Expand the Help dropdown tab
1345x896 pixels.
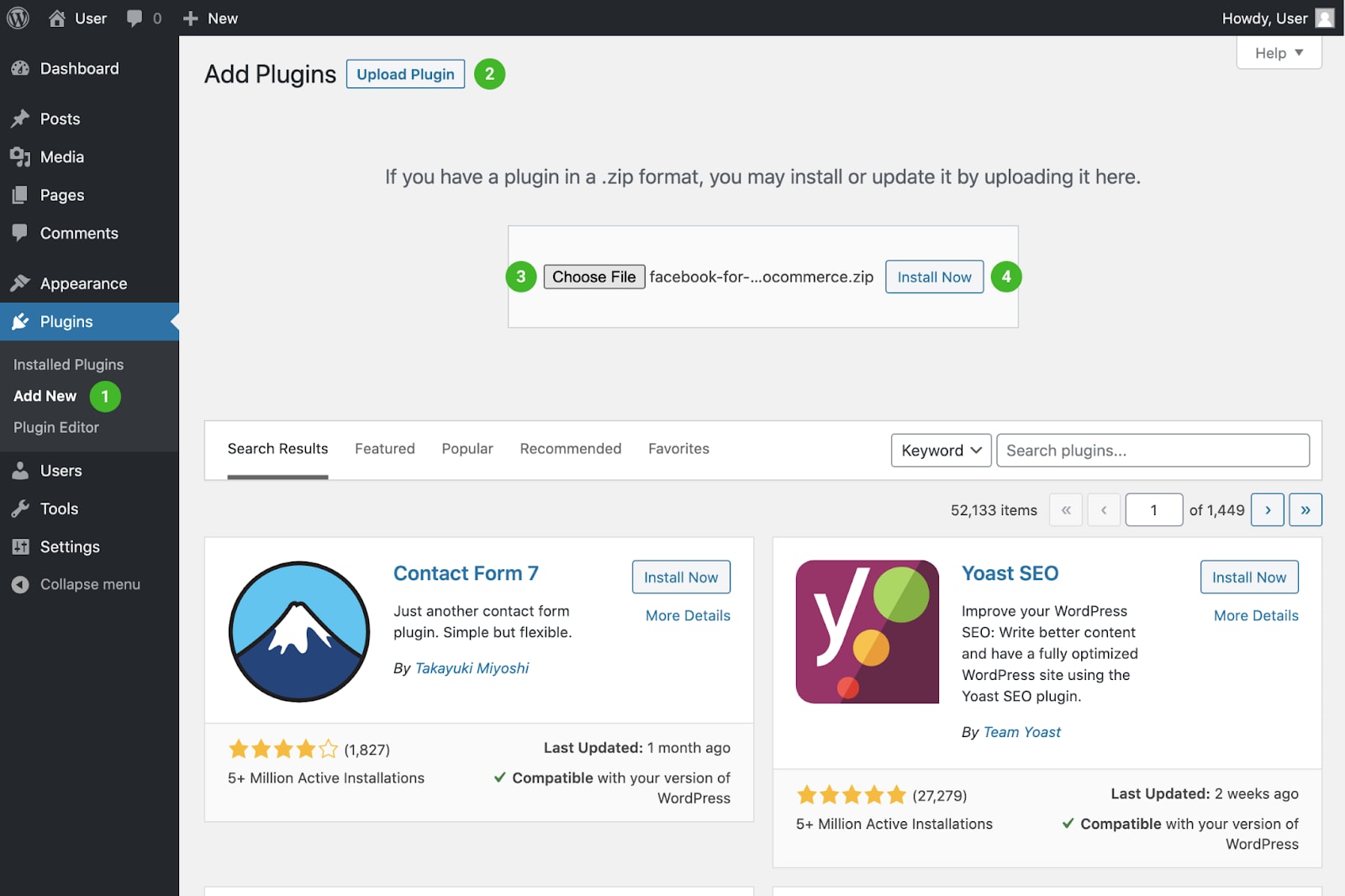(x=1279, y=53)
